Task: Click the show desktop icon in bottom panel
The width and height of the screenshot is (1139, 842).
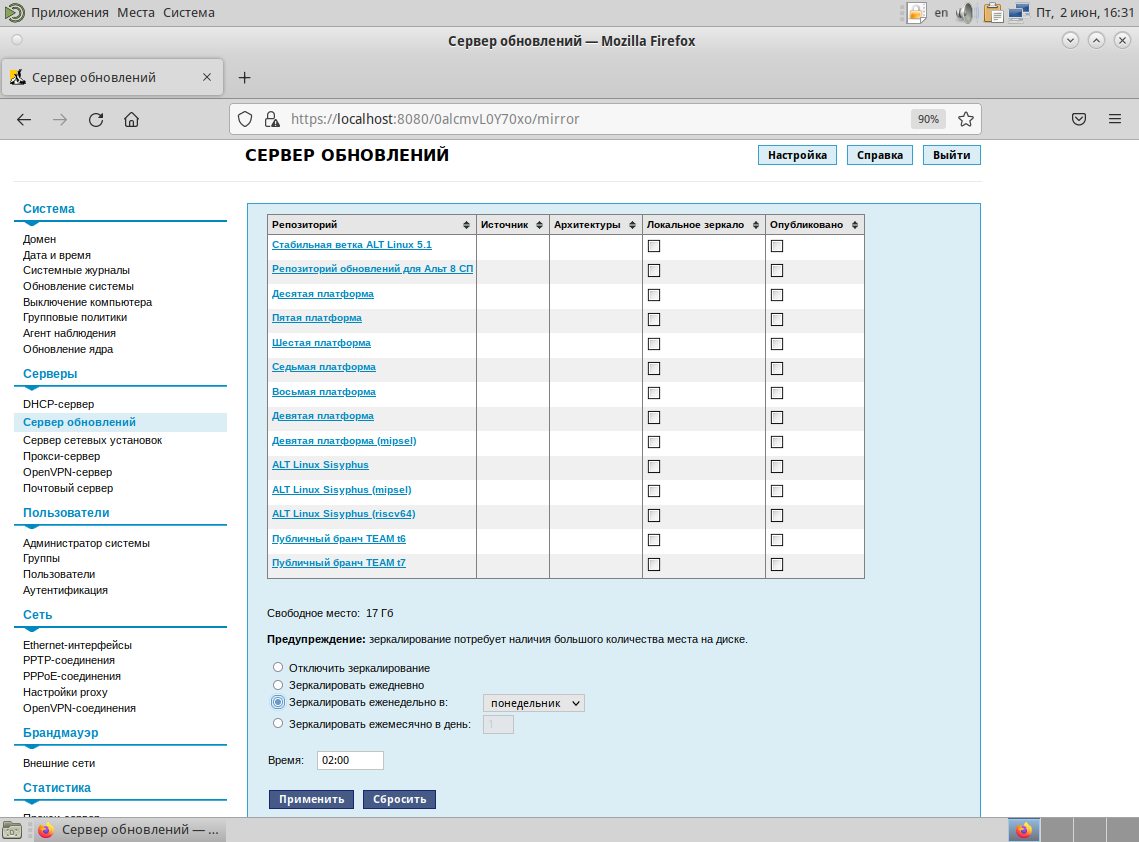Action: 12,830
